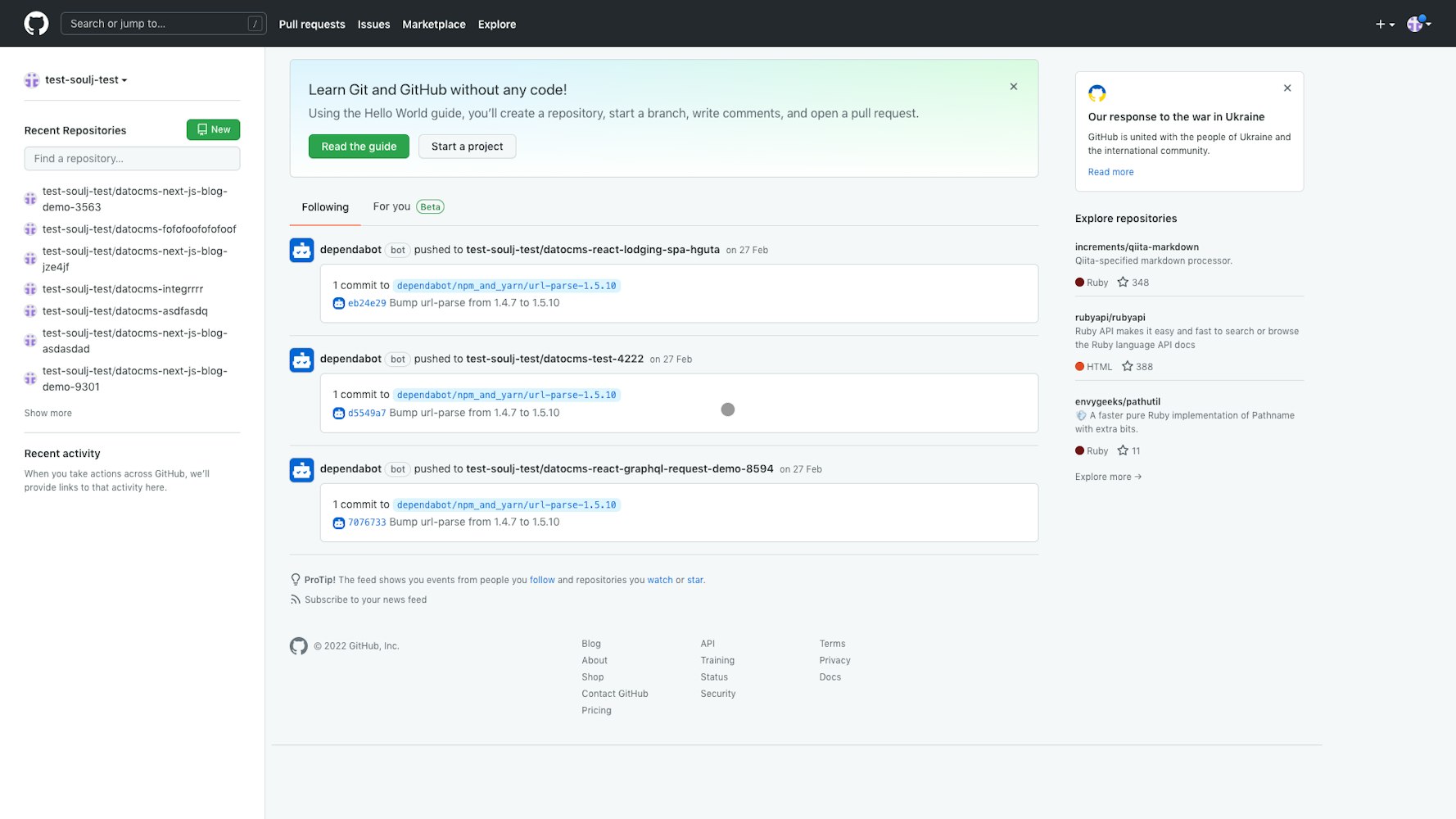This screenshot has height=819, width=1456.
Task: Click the Ukraine-colored GitHub logo
Action: point(1097,93)
